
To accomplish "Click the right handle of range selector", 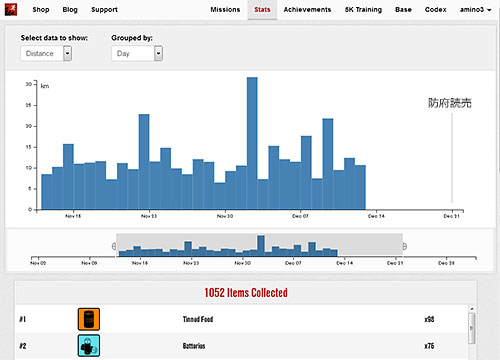I will [404, 246].
